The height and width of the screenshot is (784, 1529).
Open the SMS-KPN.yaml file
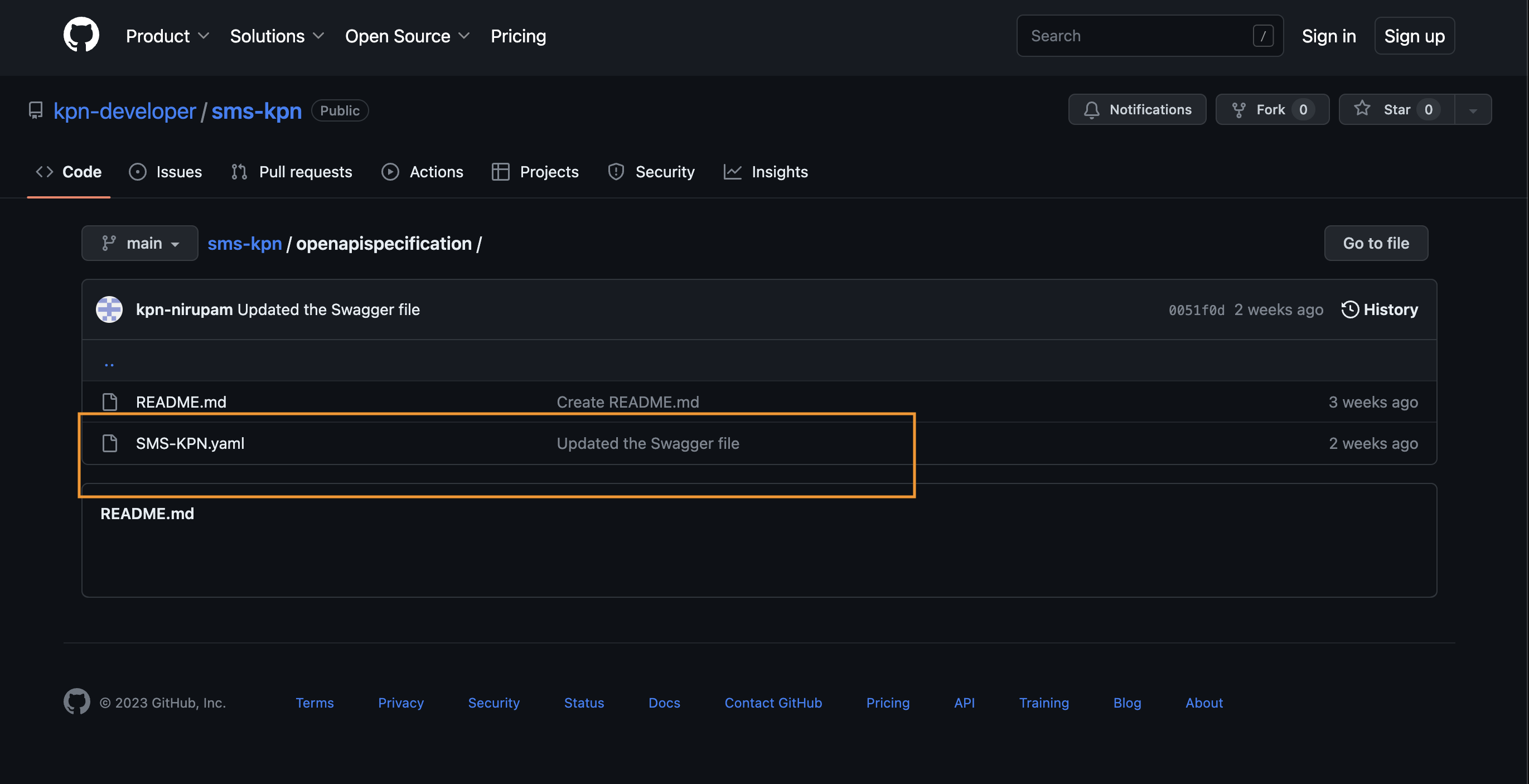[x=190, y=443]
